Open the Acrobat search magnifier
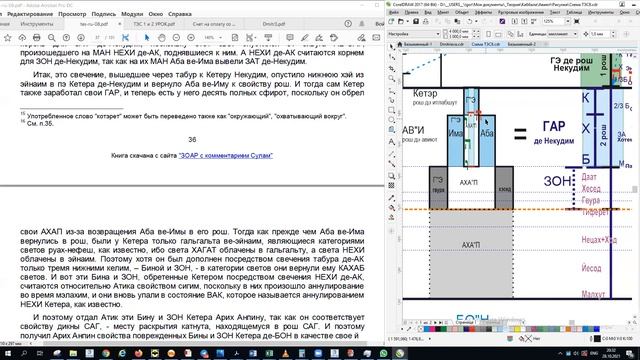This screenshot has width=640, height=360. pyautogui.click(x=51, y=38)
